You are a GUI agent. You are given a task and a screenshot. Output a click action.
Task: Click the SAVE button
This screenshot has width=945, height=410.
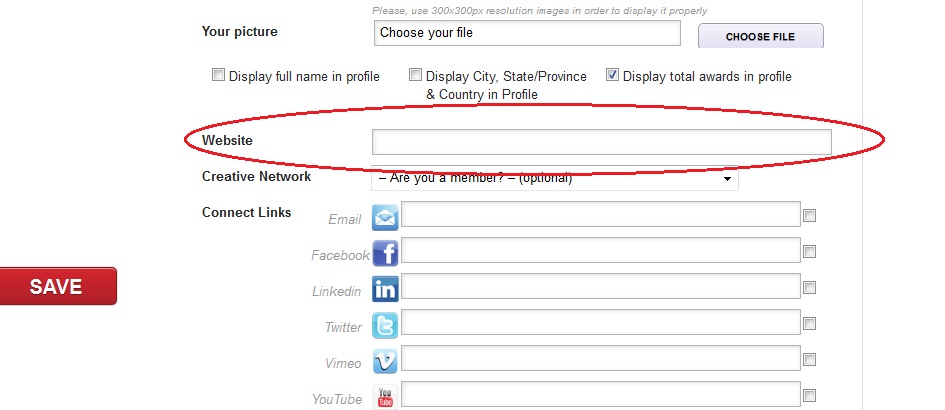click(58, 286)
